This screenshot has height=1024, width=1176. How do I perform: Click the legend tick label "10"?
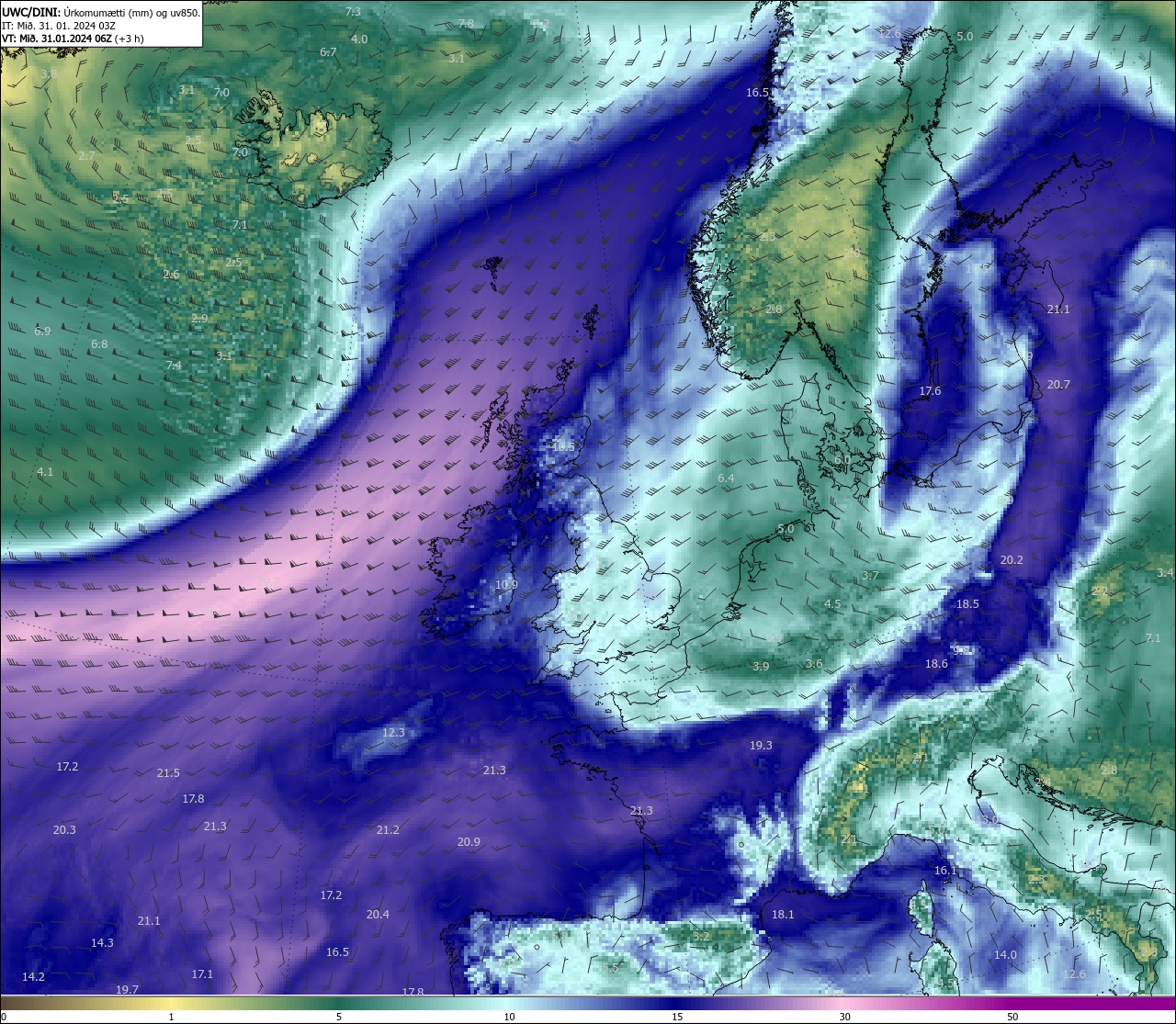click(x=508, y=1017)
